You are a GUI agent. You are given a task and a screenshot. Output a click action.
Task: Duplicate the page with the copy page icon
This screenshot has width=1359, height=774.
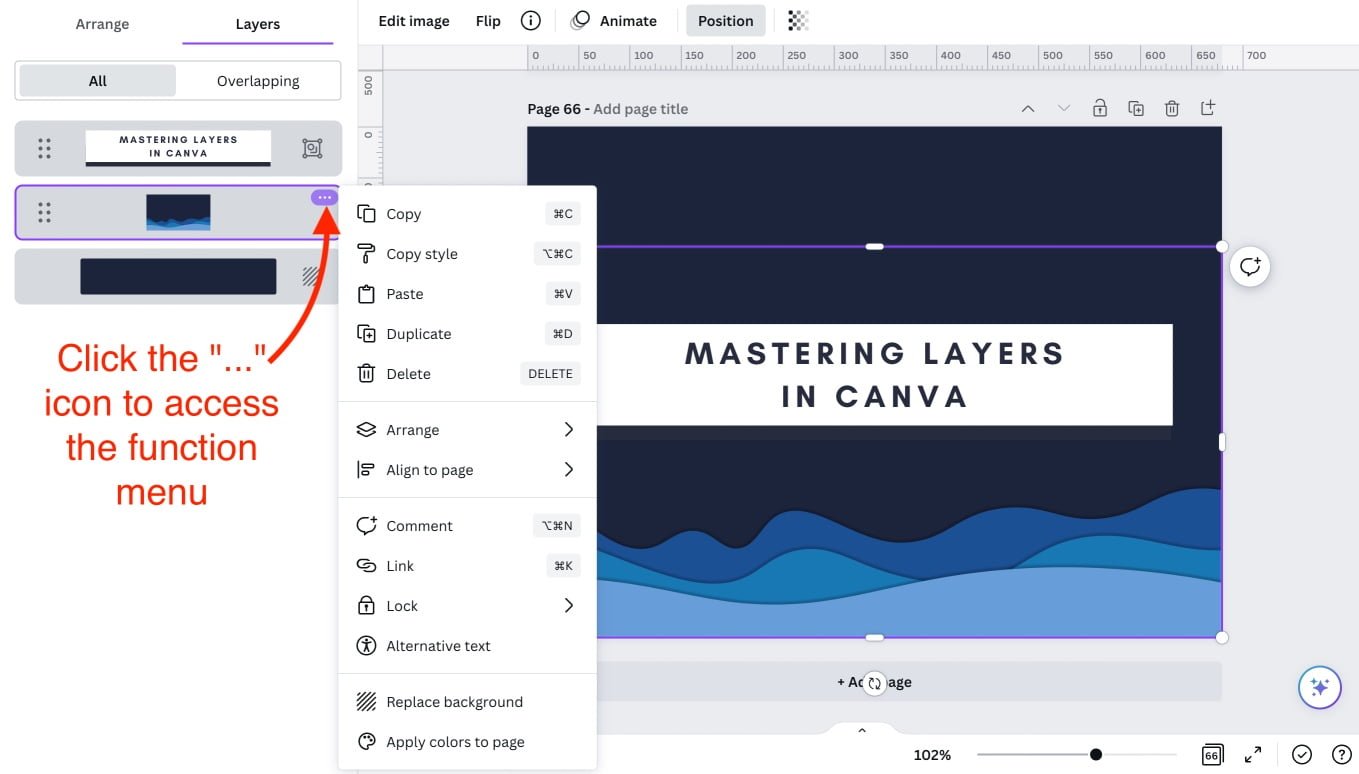(1136, 107)
